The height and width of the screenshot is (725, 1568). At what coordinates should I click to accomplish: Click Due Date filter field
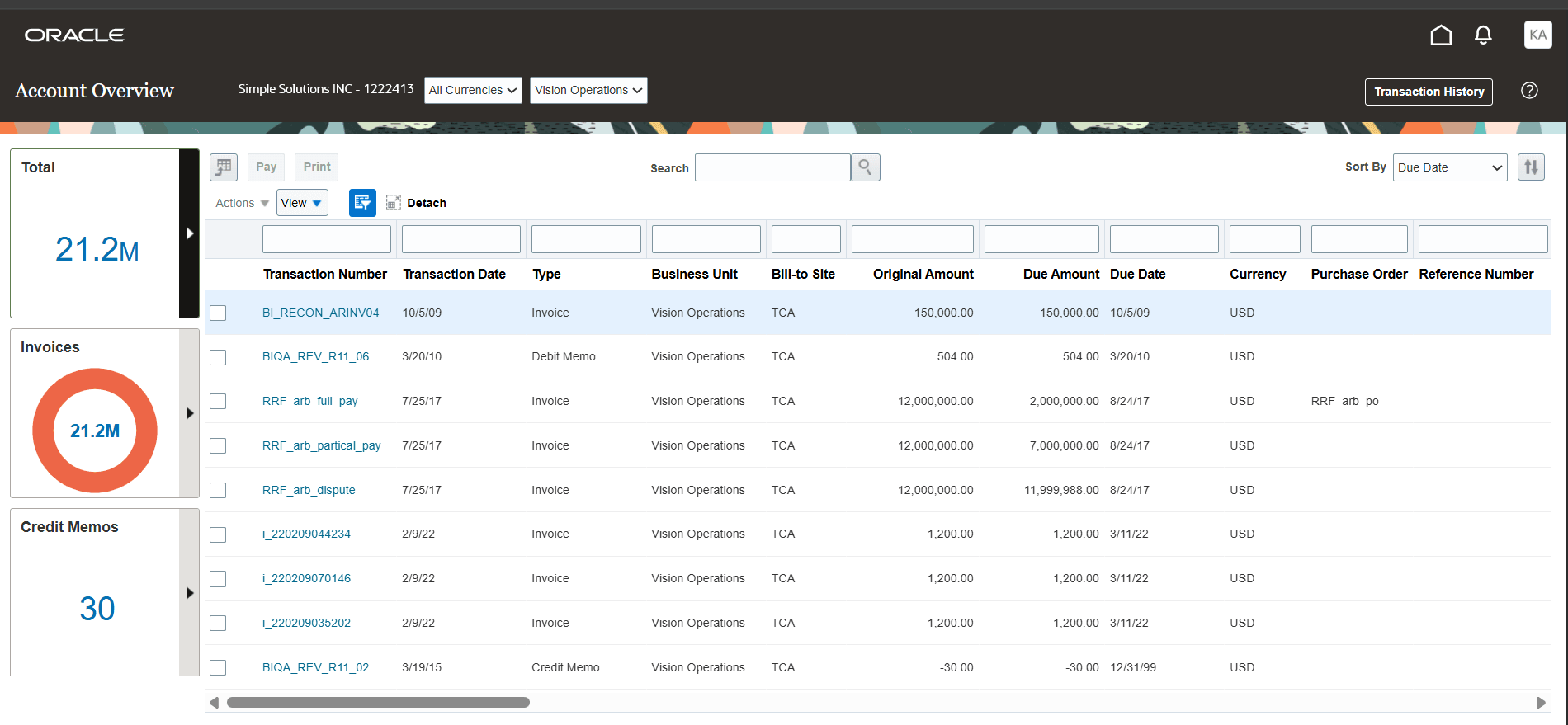(x=1164, y=239)
